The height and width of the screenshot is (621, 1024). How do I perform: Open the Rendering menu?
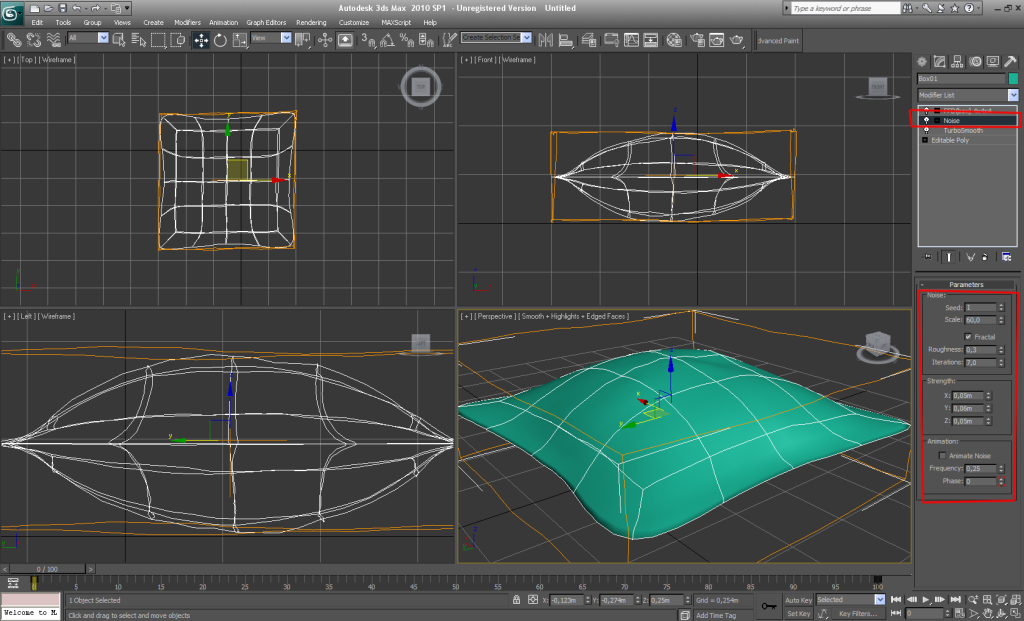pyautogui.click(x=311, y=22)
